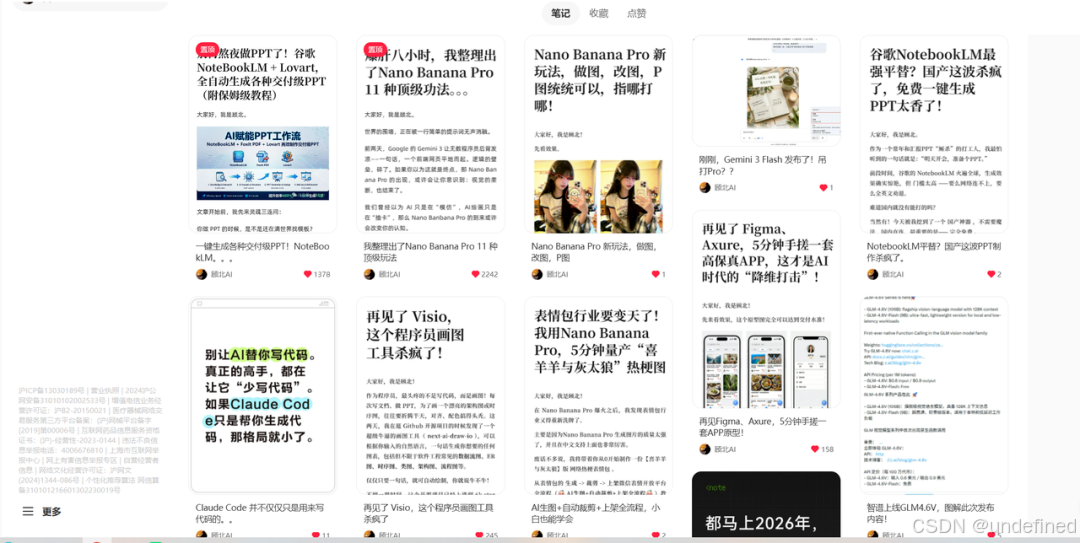The height and width of the screenshot is (543, 1080).
Task: Open the black 都马上2026年 note cover
Action: [x=766, y=504]
